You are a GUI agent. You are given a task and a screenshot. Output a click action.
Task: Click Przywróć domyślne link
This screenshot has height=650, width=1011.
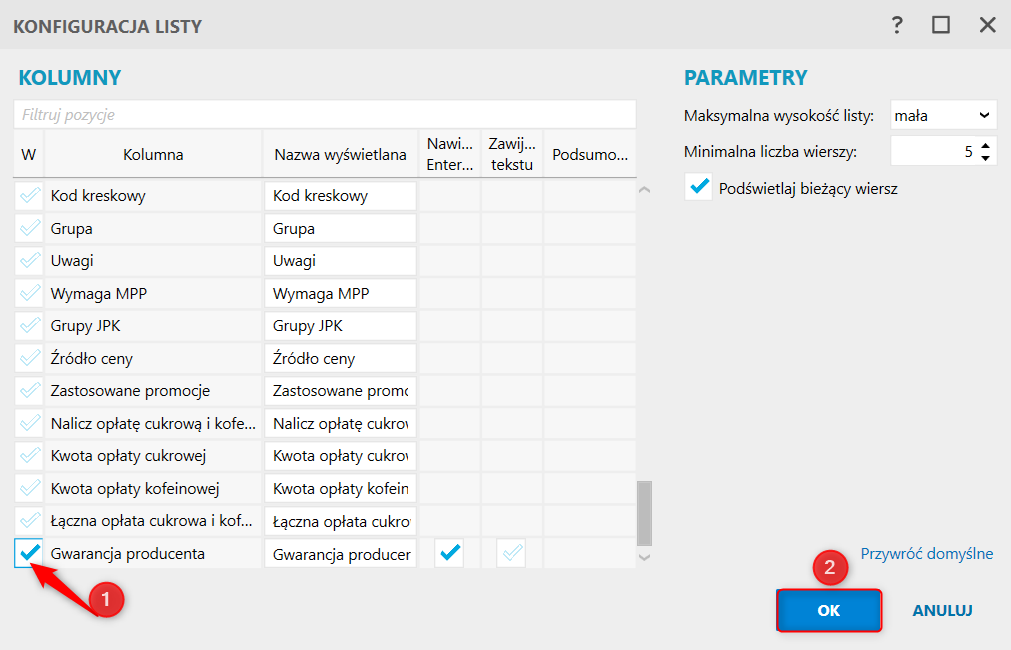(x=927, y=554)
